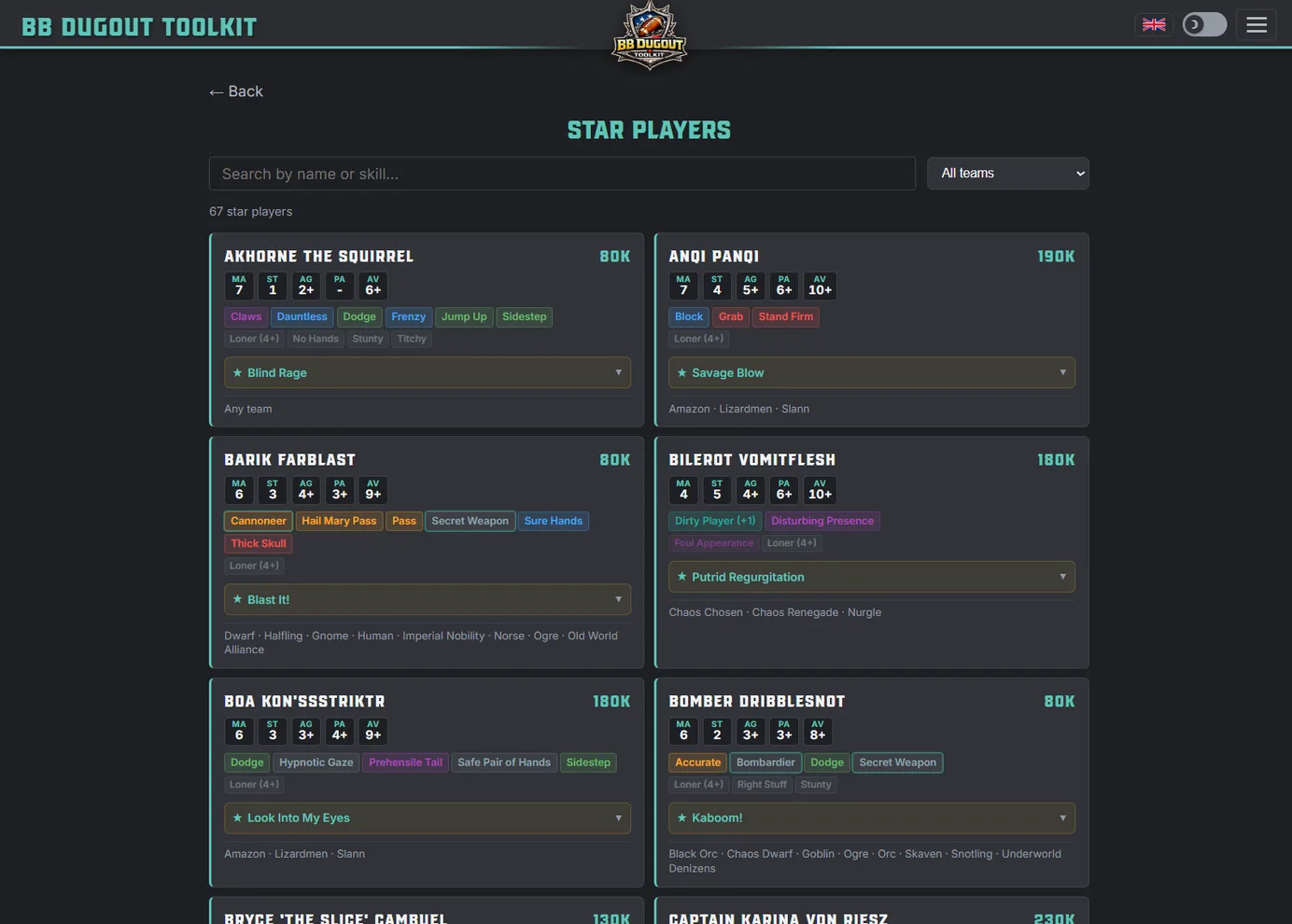1292x924 pixels.
Task: Click the Frenzy skill tag
Action: pyautogui.click(x=409, y=317)
